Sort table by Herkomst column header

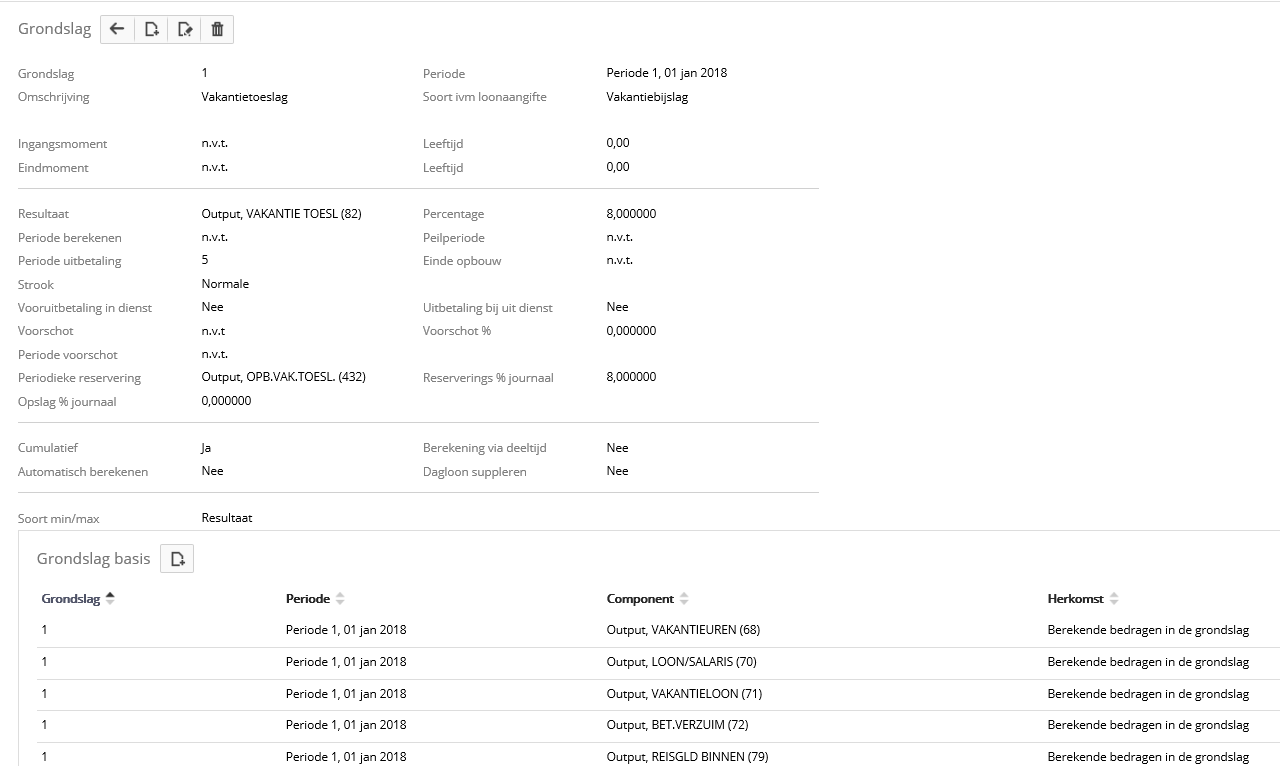(x=1075, y=598)
